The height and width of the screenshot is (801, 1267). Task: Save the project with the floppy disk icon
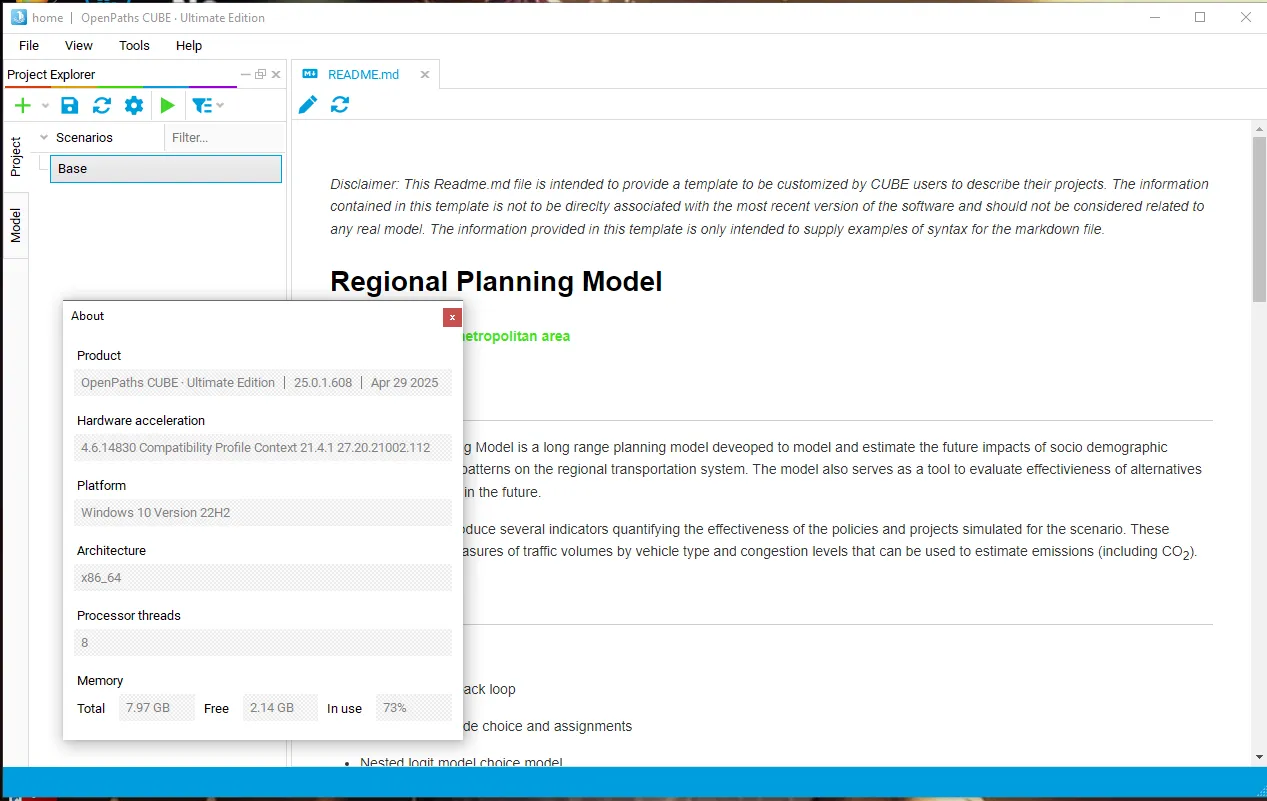tap(69, 106)
